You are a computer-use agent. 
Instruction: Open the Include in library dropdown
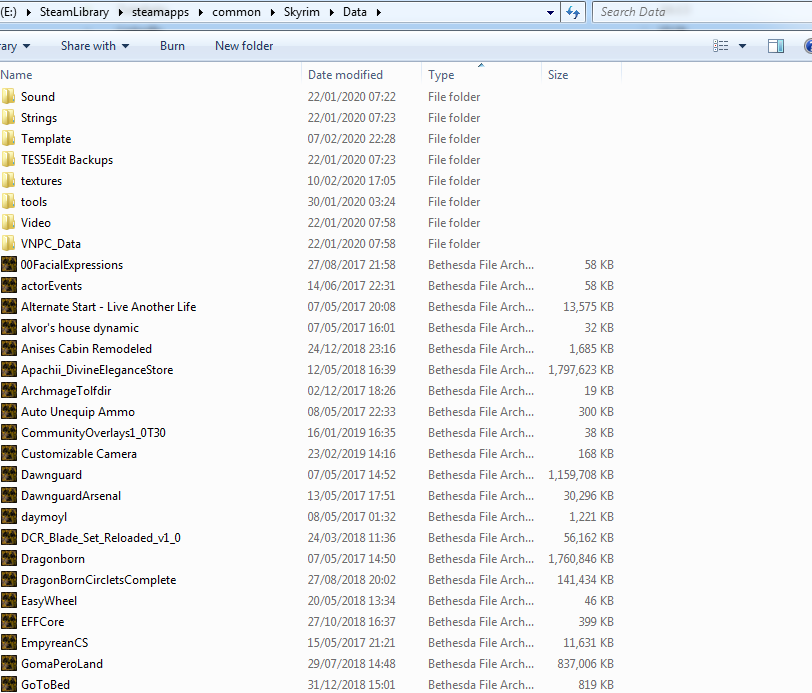tap(16, 46)
